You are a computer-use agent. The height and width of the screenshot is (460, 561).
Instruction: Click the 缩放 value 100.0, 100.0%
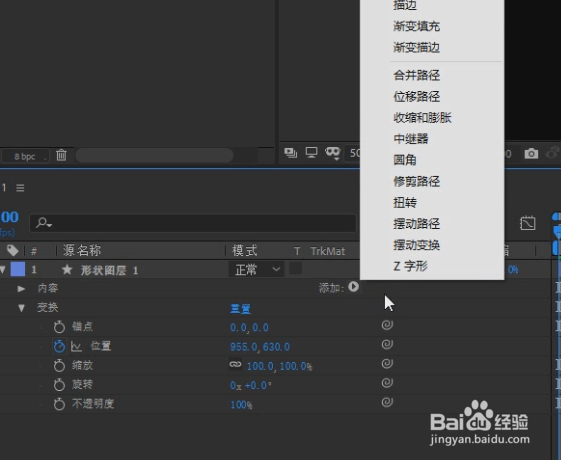(279, 366)
